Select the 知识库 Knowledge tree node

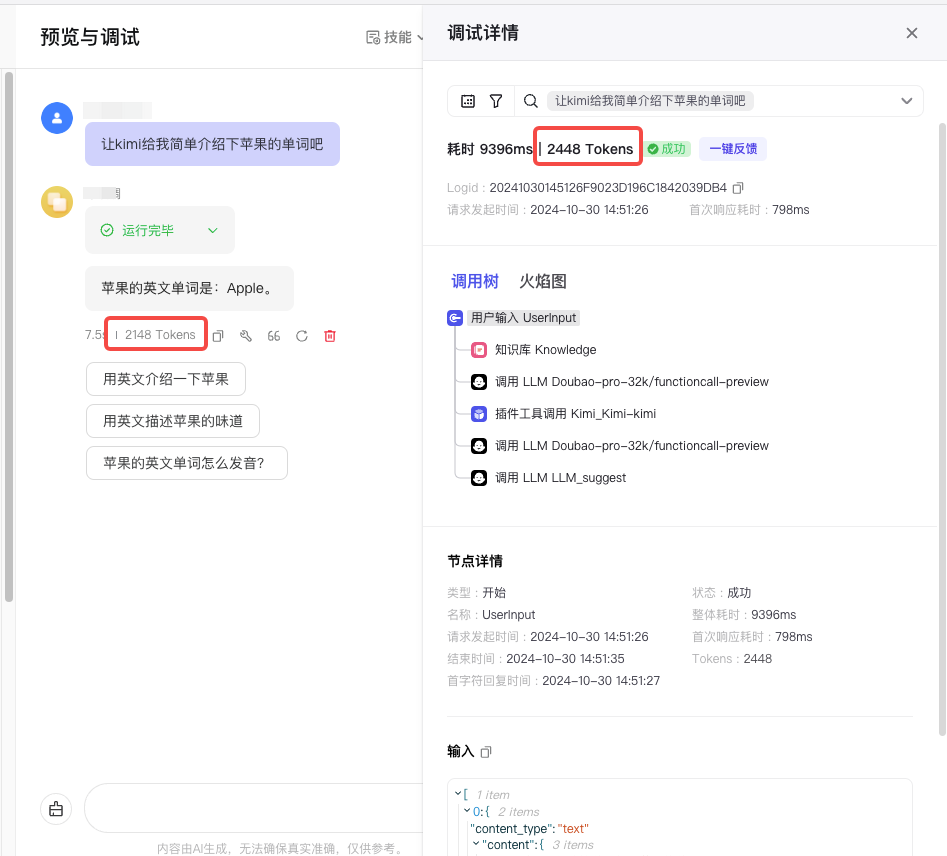point(545,350)
